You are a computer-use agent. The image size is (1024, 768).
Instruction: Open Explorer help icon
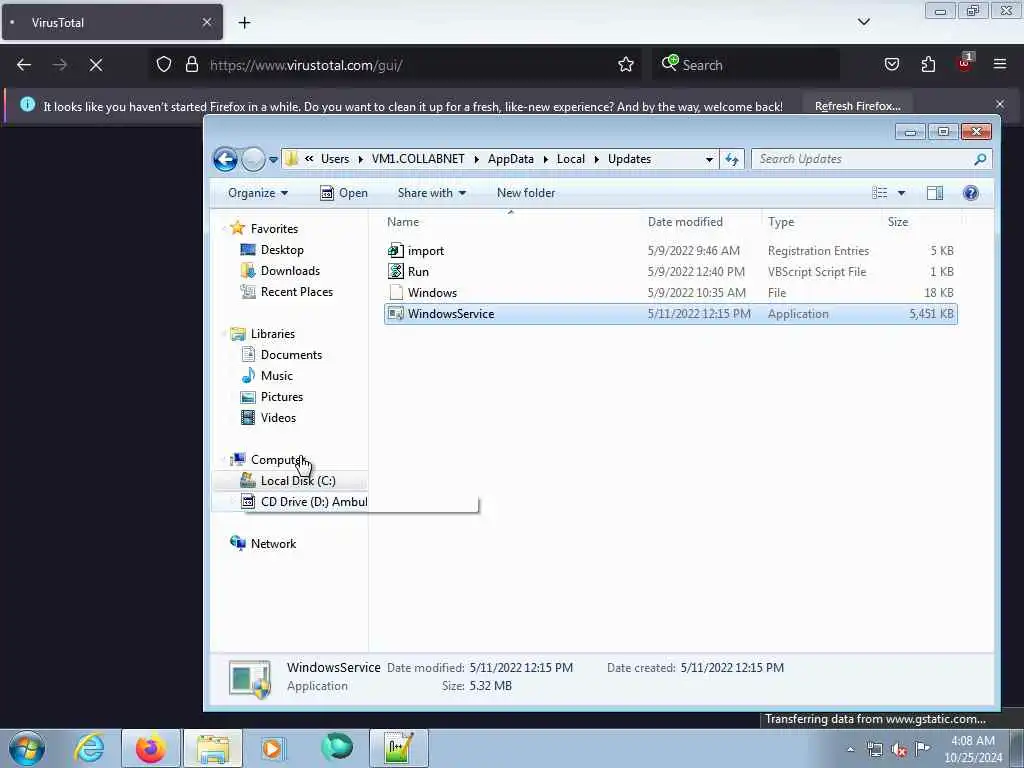pos(970,193)
